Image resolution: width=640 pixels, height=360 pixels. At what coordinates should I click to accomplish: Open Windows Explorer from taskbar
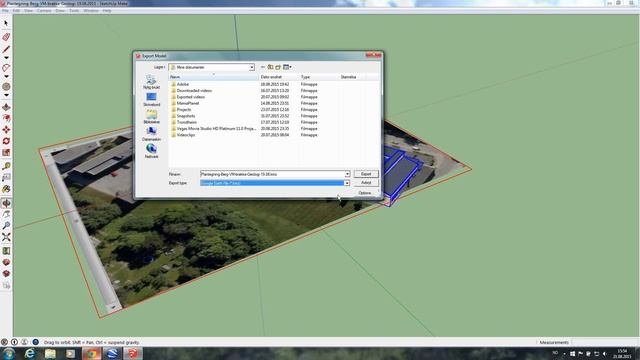50,353
